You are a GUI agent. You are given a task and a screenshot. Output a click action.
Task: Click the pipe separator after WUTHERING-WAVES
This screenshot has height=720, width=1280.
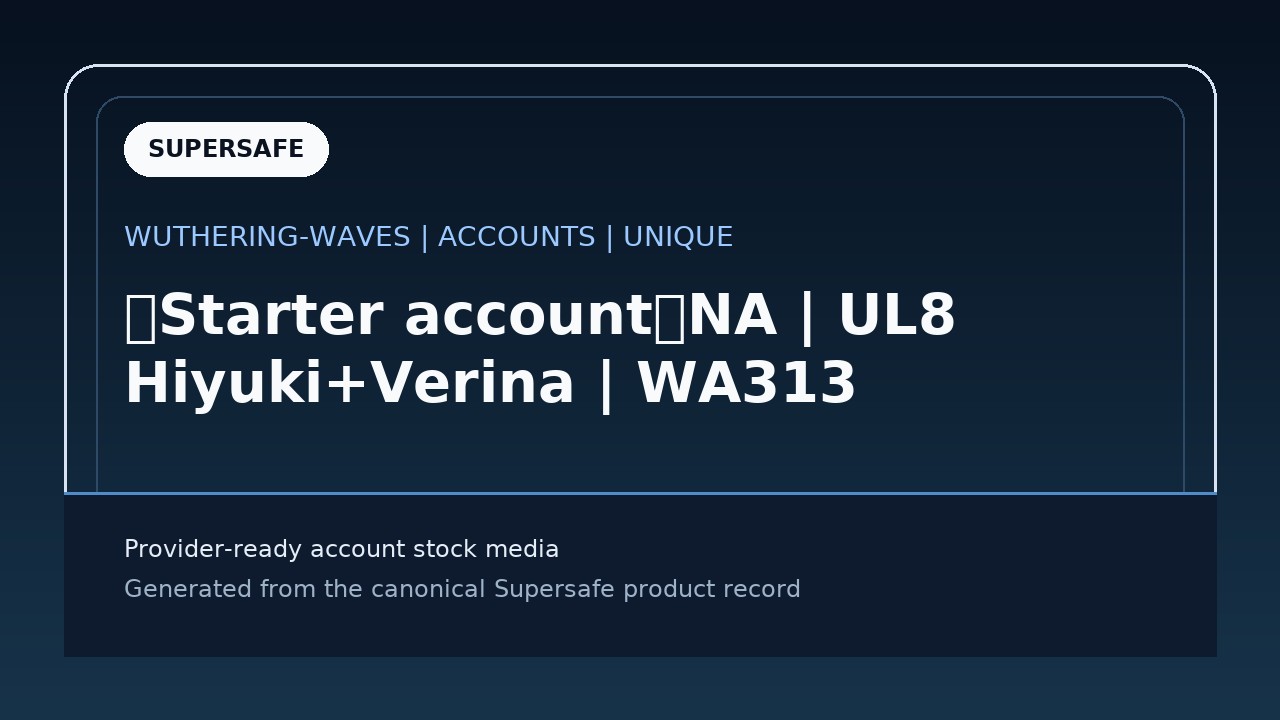pyautogui.click(x=424, y=237)
